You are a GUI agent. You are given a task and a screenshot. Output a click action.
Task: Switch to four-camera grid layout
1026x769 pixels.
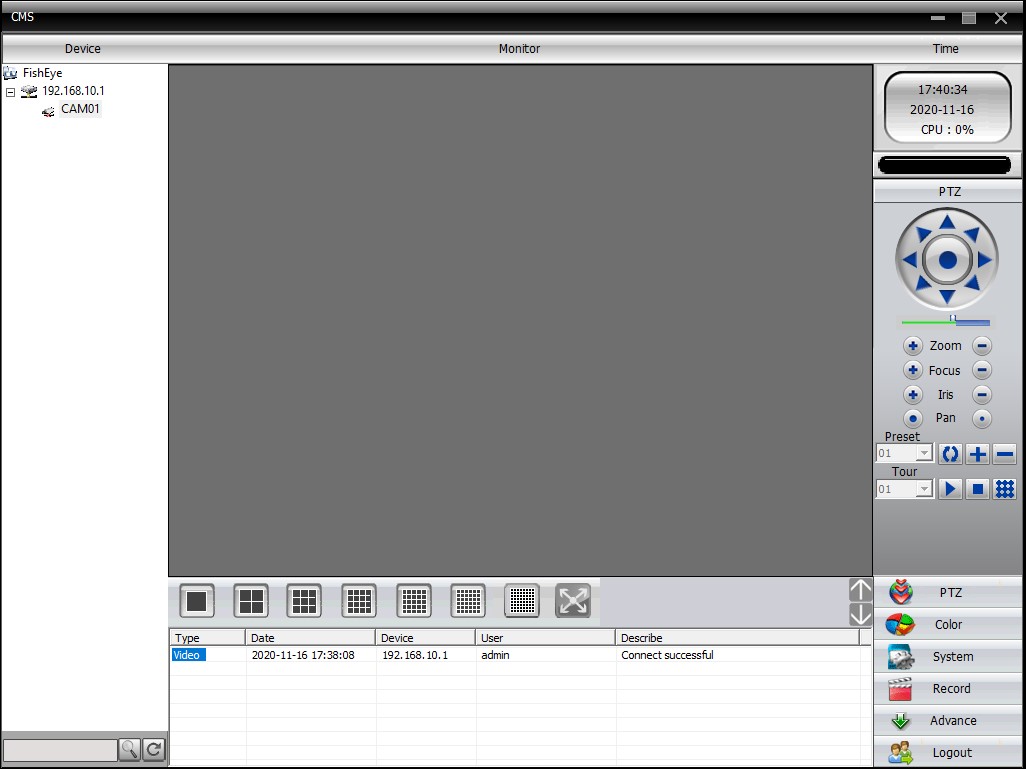[251, 601]
